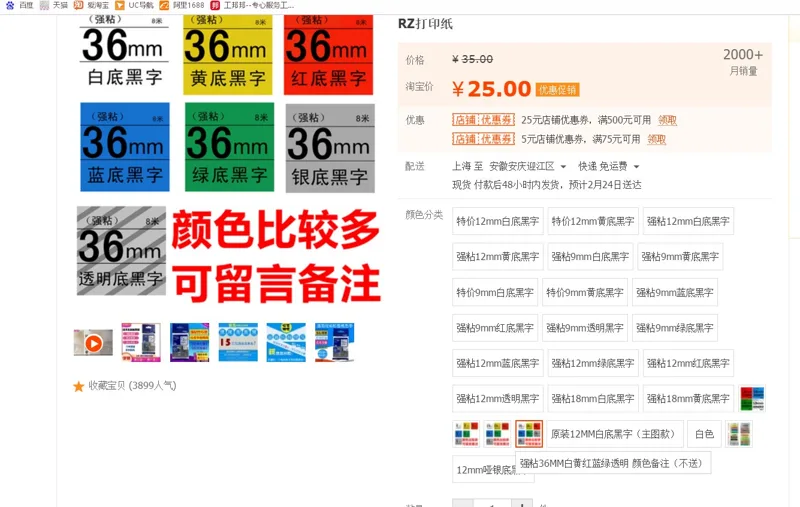Image resolution: width=800 pixels, height=507 pixels.
Task: Click the 36mm 绿底黑字 label in main image
Action: pyautogui.click(x=229, y=147)
